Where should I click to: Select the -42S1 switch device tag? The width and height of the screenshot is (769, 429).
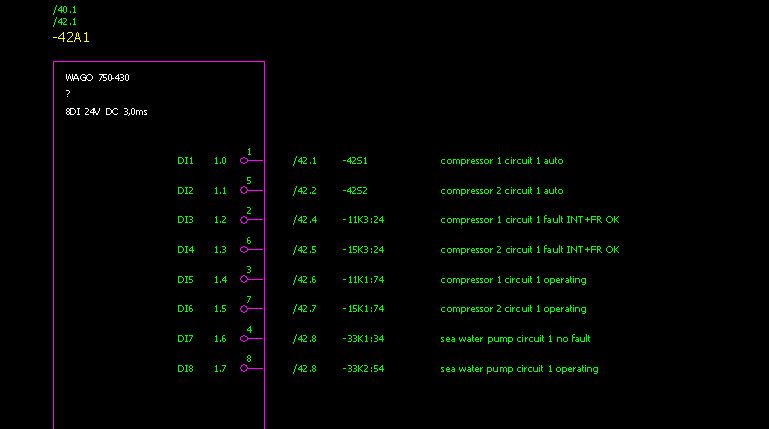[354, 160]
